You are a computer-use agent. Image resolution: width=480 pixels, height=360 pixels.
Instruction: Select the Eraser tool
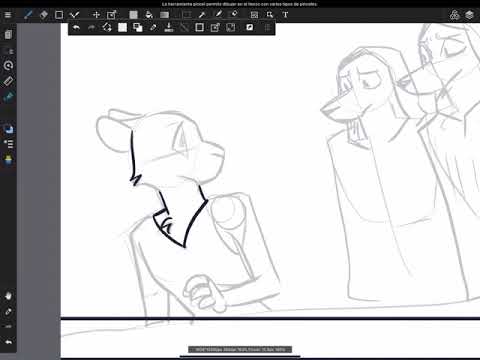point(44,15)
